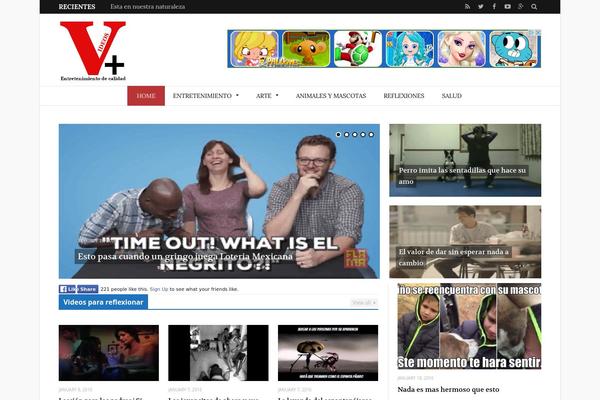The height and width of the screenshot is (400, 600).
Task: Select the fourth slider dot
Action: tap(363, 134)
